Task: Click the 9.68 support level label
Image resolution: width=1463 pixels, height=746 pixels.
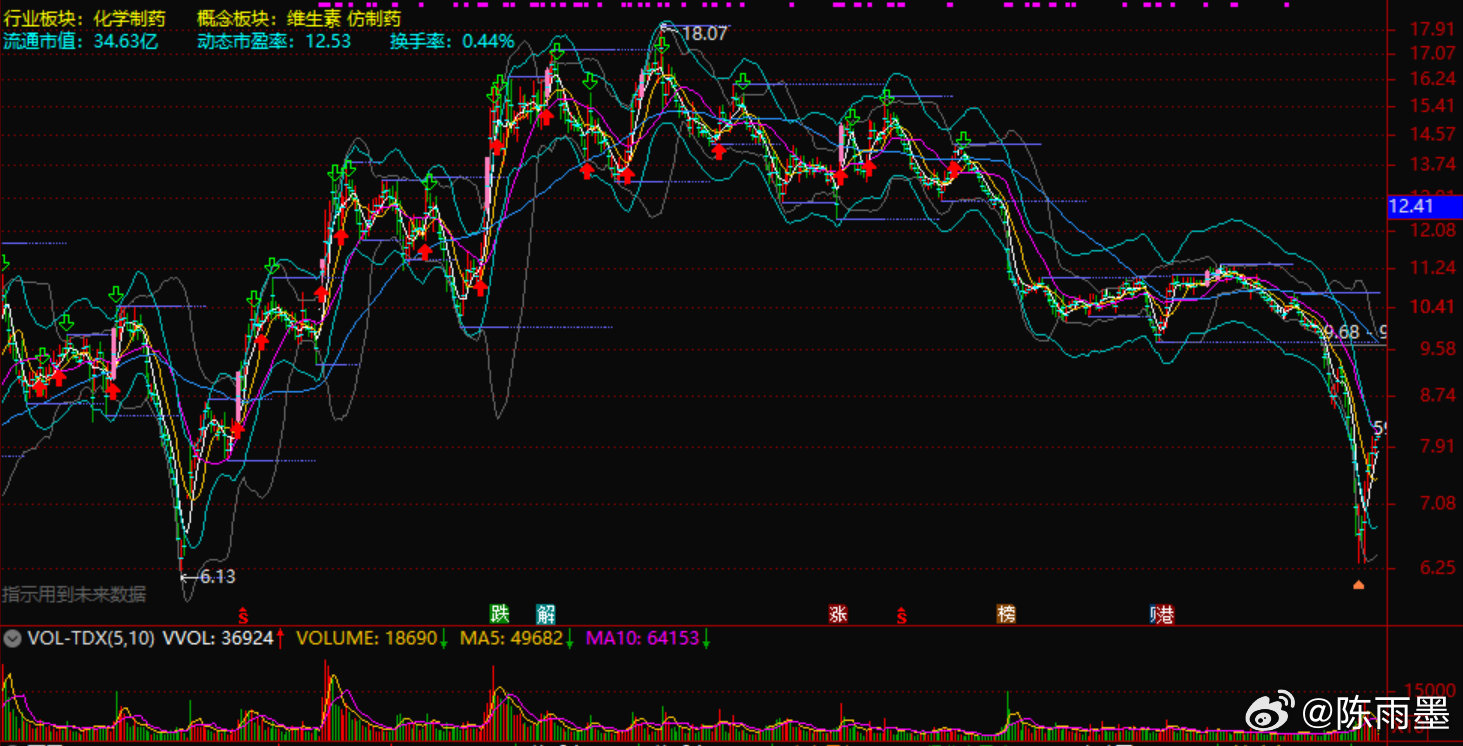Action: coord(1341,332)
